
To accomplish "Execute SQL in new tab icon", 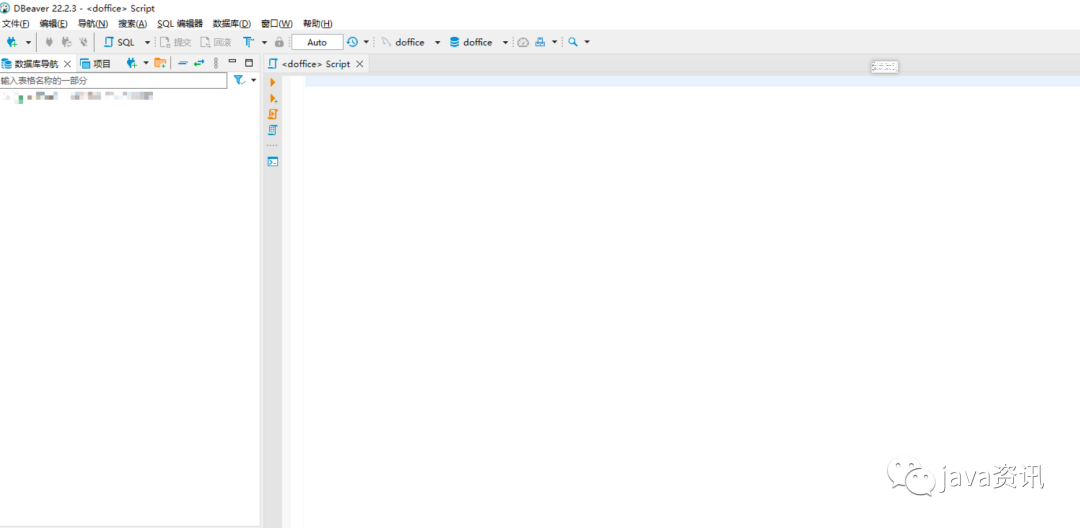I will coord(273,98).
